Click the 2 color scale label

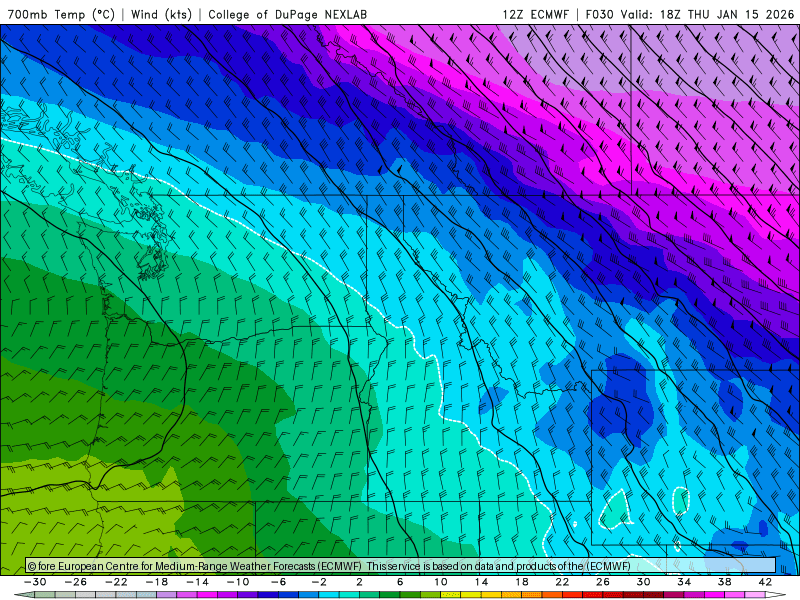point(359,582)
